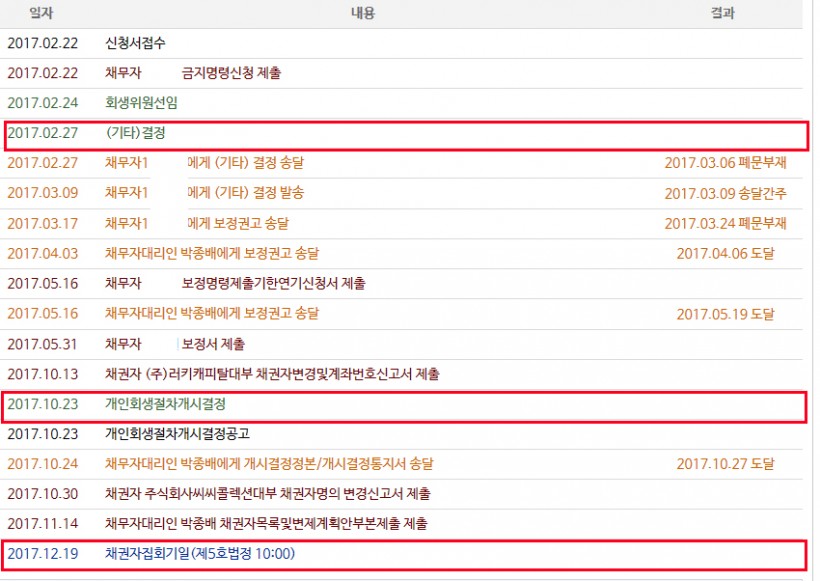820x581 pixels.
Task: Click the result '2017.03.06 폐문부재'
Action: coord(725,163)
